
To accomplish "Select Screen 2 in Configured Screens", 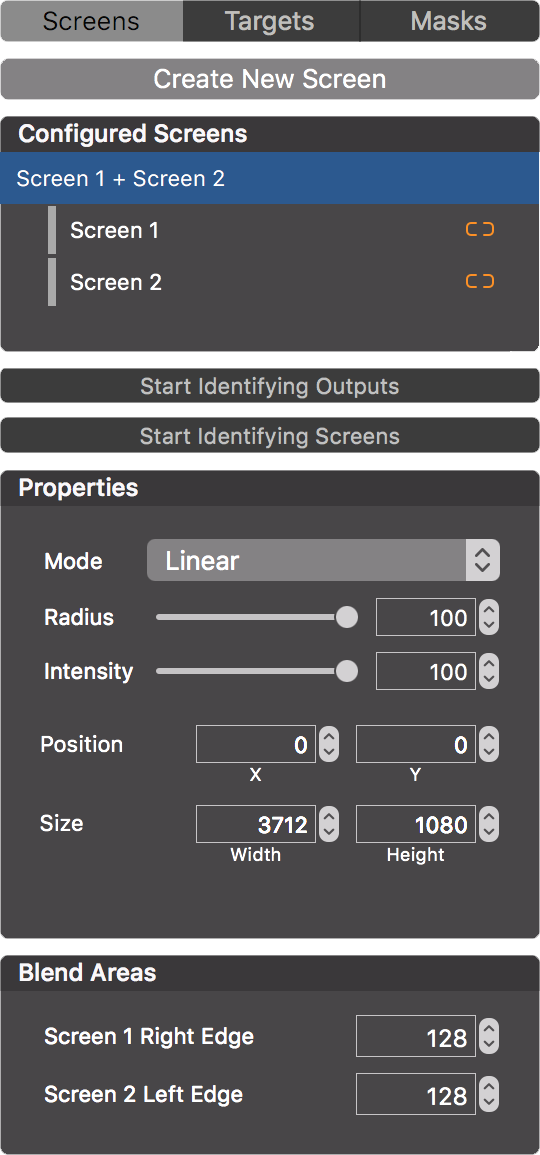I will [270, 281].
